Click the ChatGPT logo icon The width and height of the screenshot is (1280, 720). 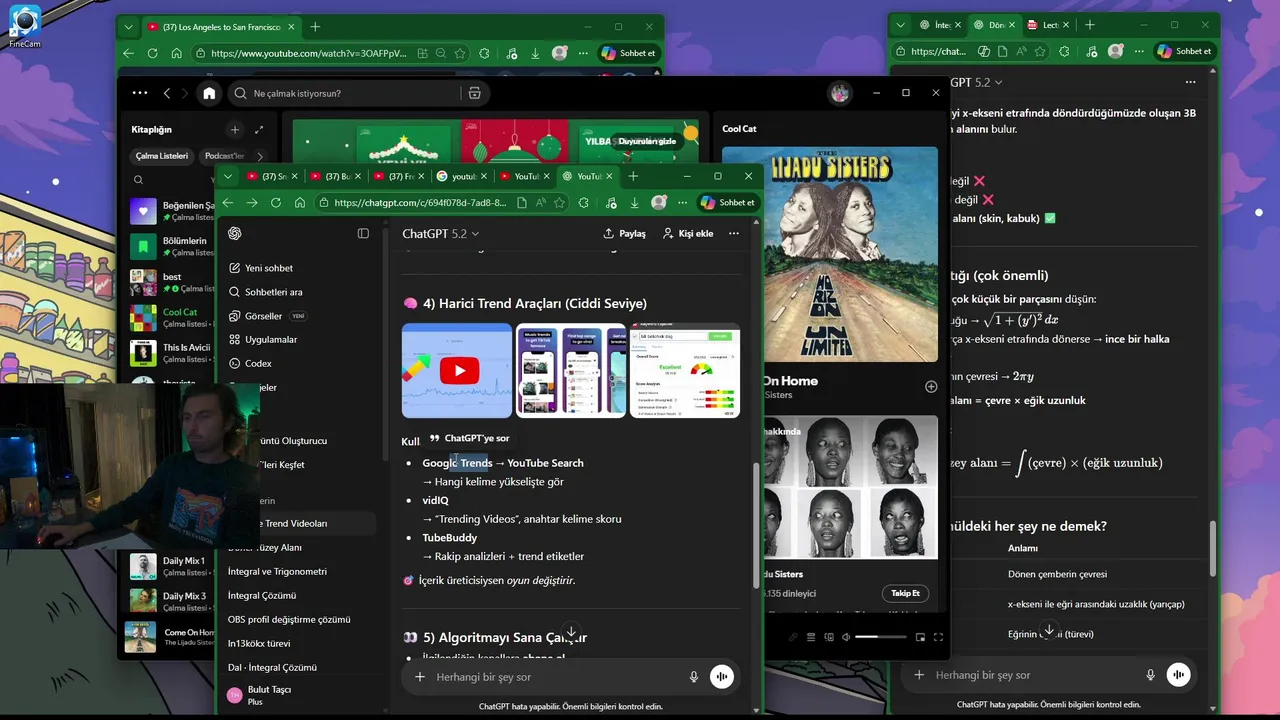click(x=234, y=233)
